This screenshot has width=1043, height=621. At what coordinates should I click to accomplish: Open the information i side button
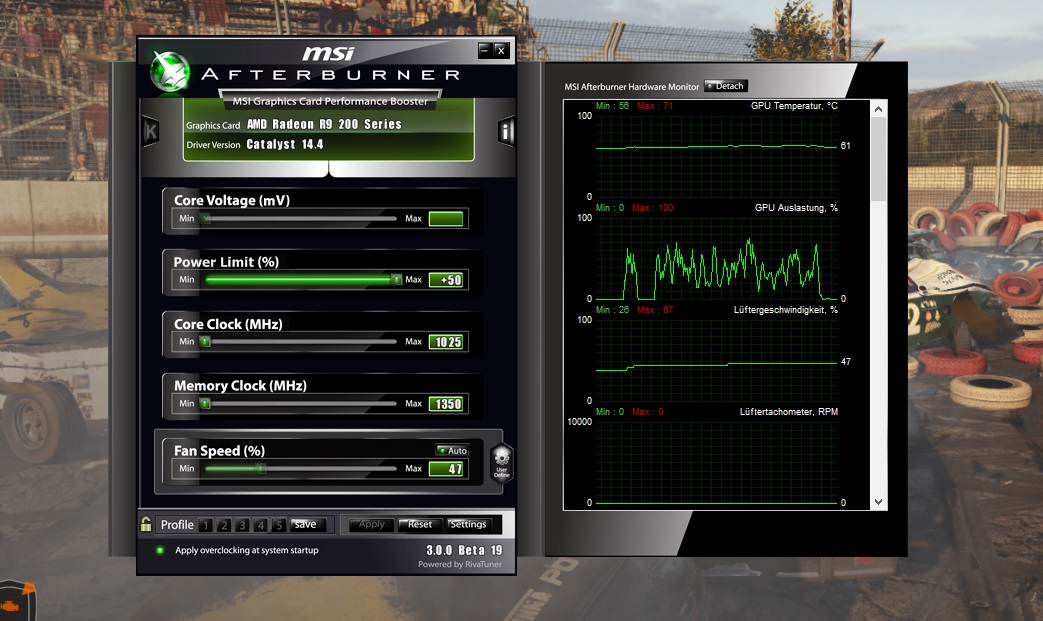(506, 132)
